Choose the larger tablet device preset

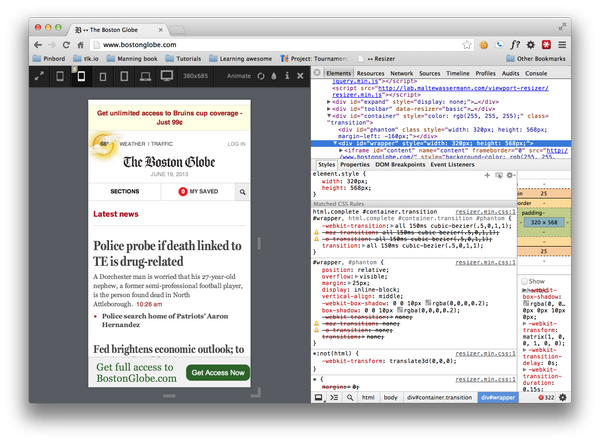click(x=124, y=76)
